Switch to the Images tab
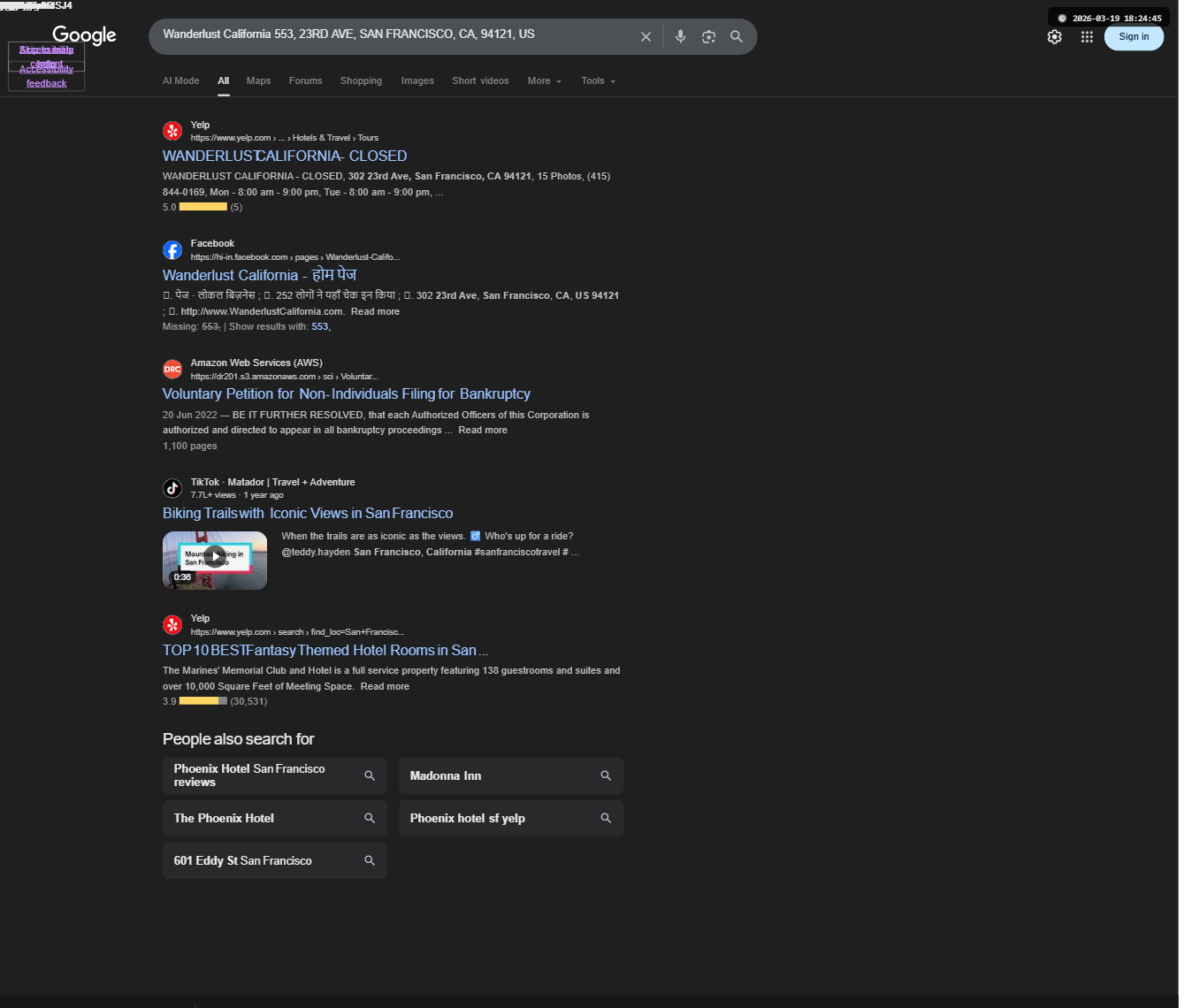 click(417, 80)
